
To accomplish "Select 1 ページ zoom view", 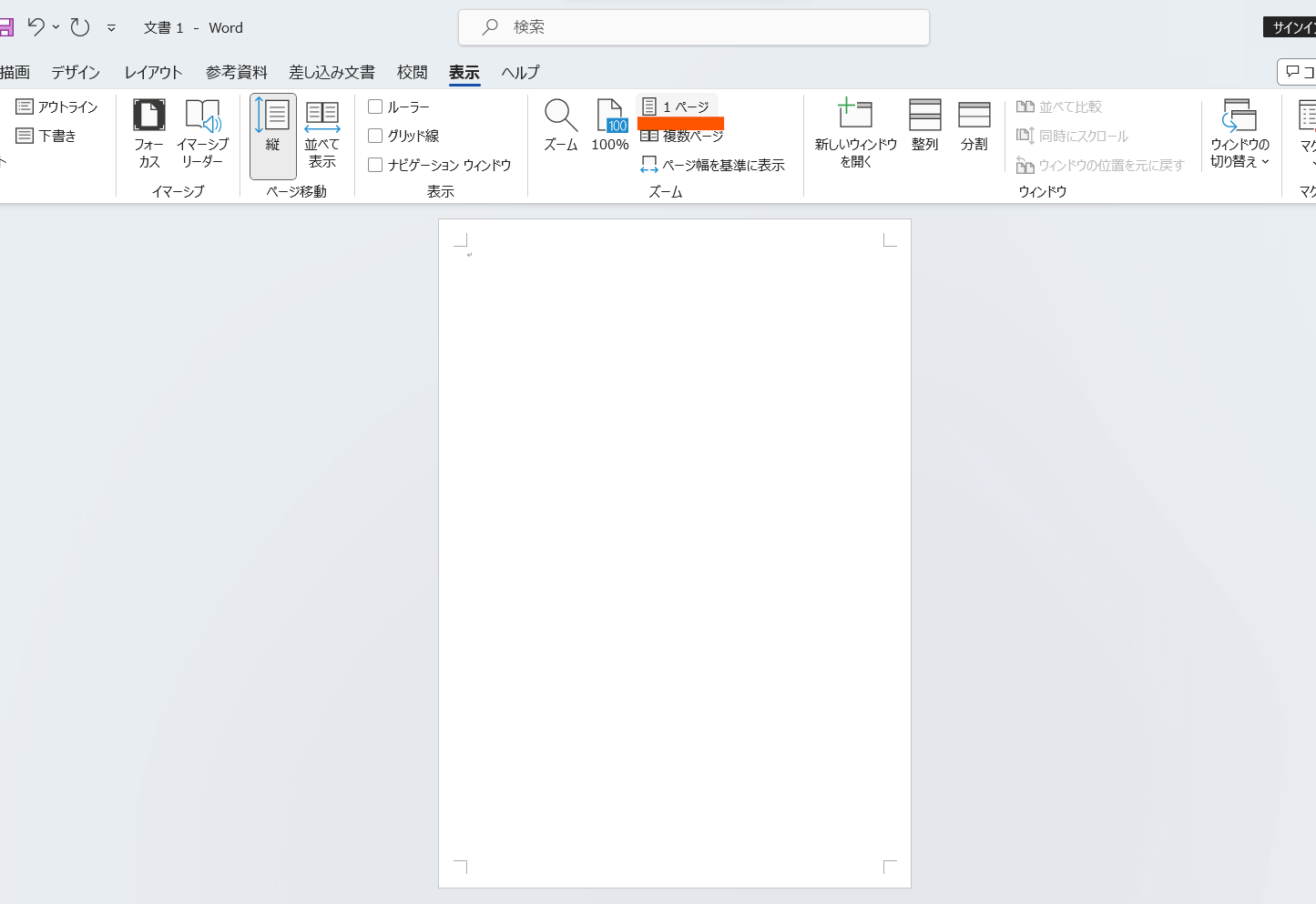I will point(677,107).
